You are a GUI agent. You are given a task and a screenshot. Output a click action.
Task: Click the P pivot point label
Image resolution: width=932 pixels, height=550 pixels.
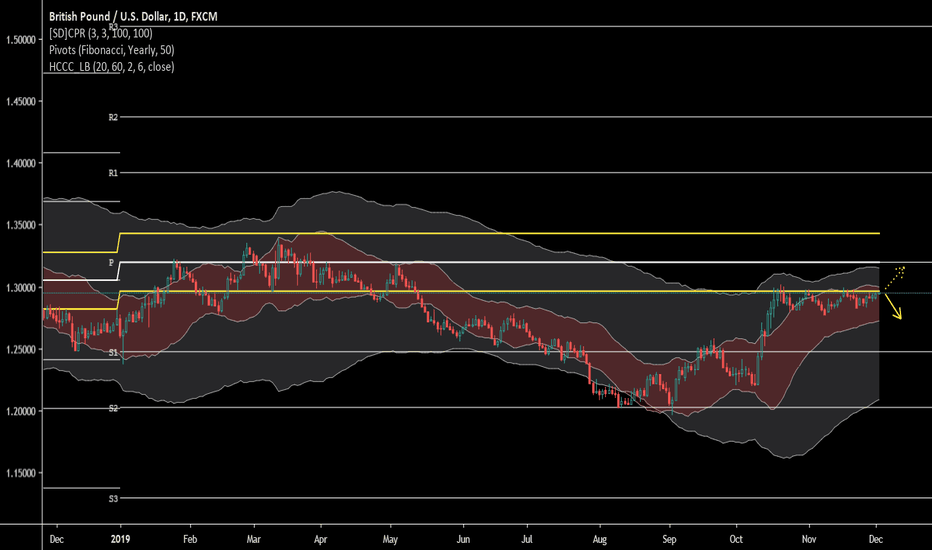(x=113, y=261)
